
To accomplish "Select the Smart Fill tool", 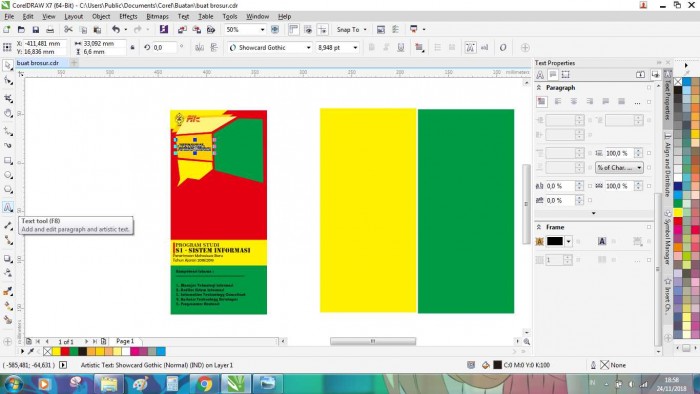I will [8, 320].
